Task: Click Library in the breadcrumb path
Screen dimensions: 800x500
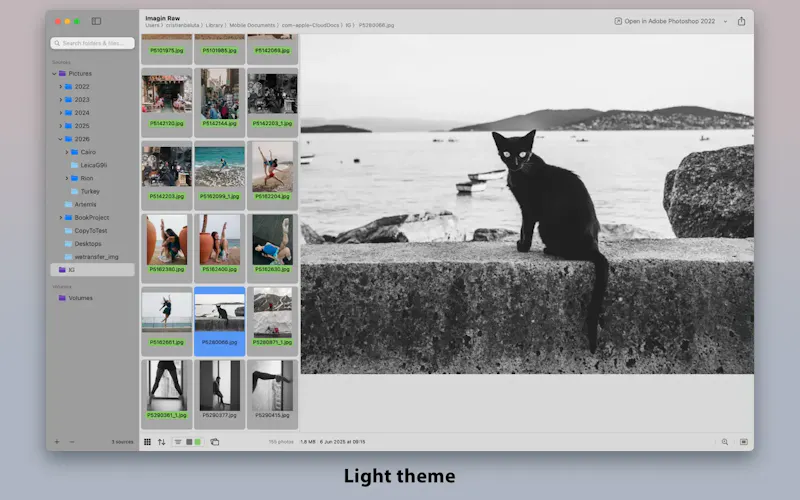Action: click(x=214, y=25)
